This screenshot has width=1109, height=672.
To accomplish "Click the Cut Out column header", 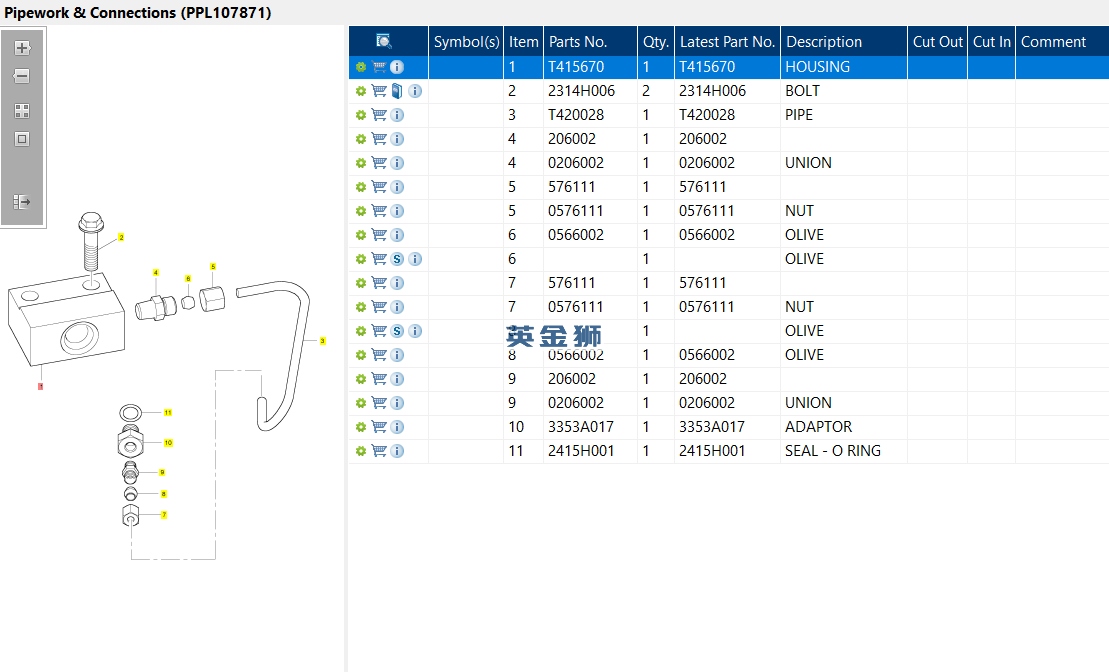I will [937, 42].
